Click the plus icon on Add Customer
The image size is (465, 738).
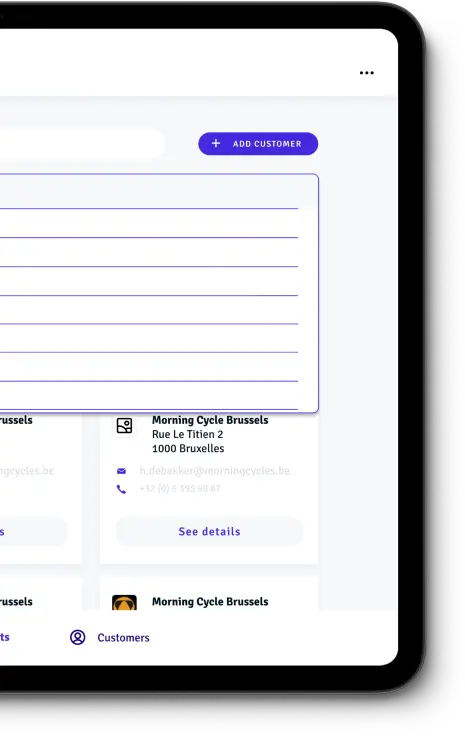[216, 143]
